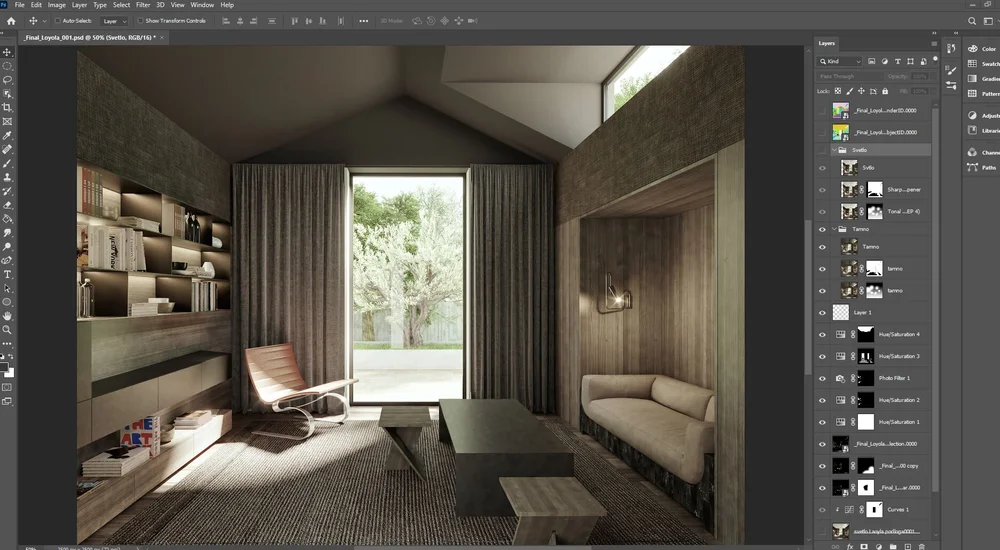Create a new layer
The width and height of the screenshot is (1000, 550).
[908, 546]
